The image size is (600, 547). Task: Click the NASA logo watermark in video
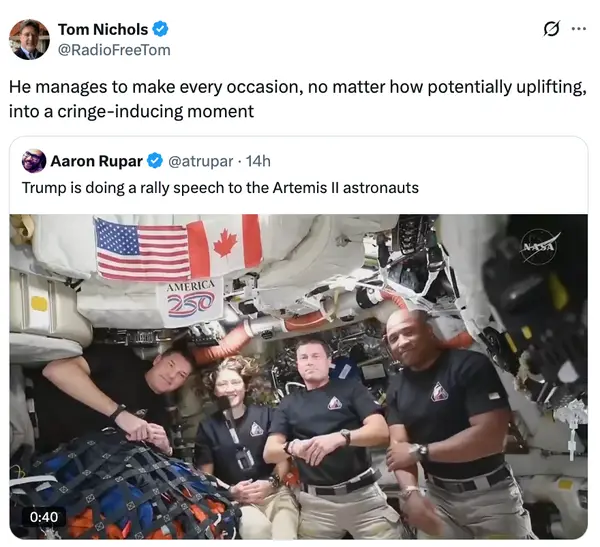click(x=540, y=246)
